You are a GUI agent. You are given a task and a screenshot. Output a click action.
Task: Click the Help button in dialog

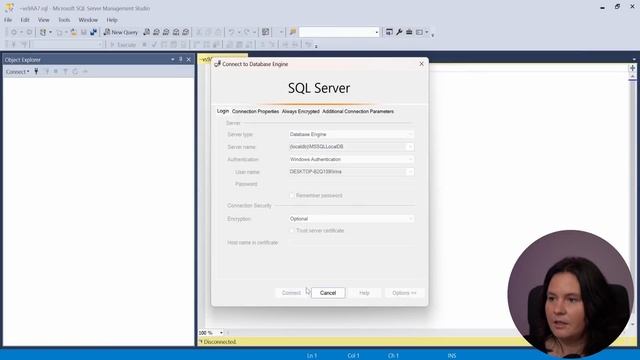[x=364, y=293]
